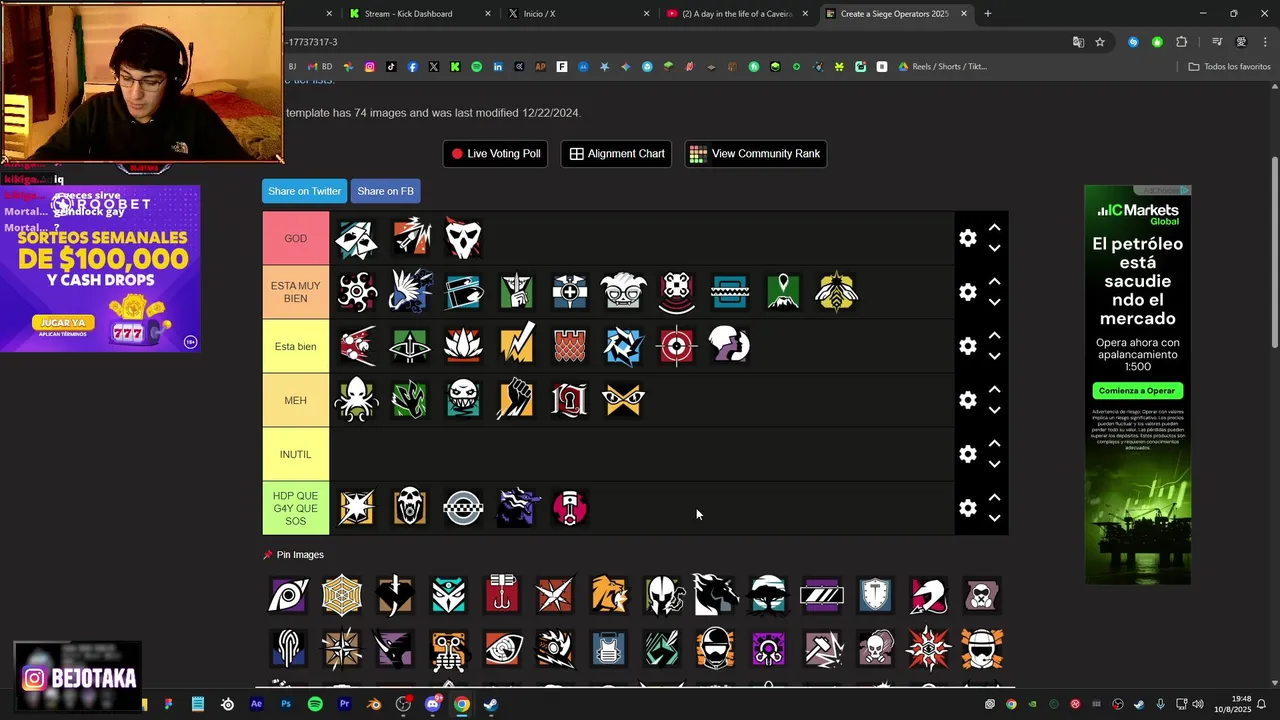
Task: Move the Esta bien tier up with its arrow
Action: point(995,336)
